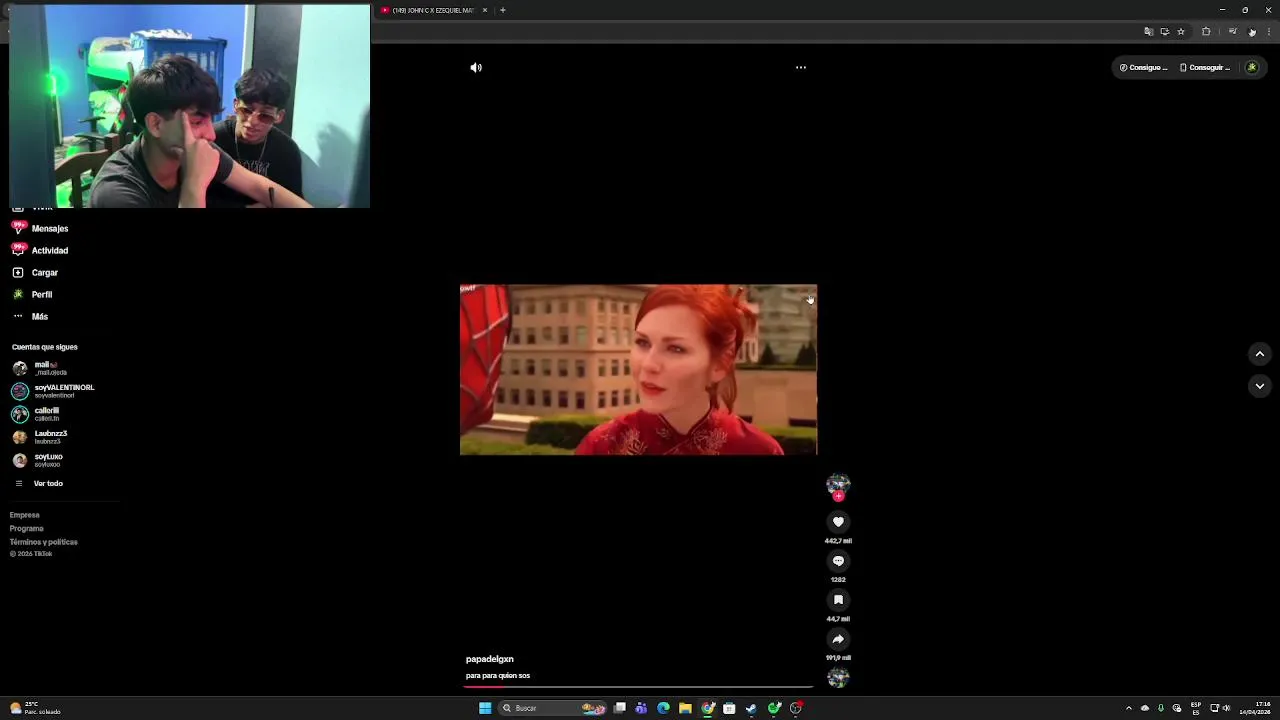Close the YouTube browser tab

tap(485, 10)
